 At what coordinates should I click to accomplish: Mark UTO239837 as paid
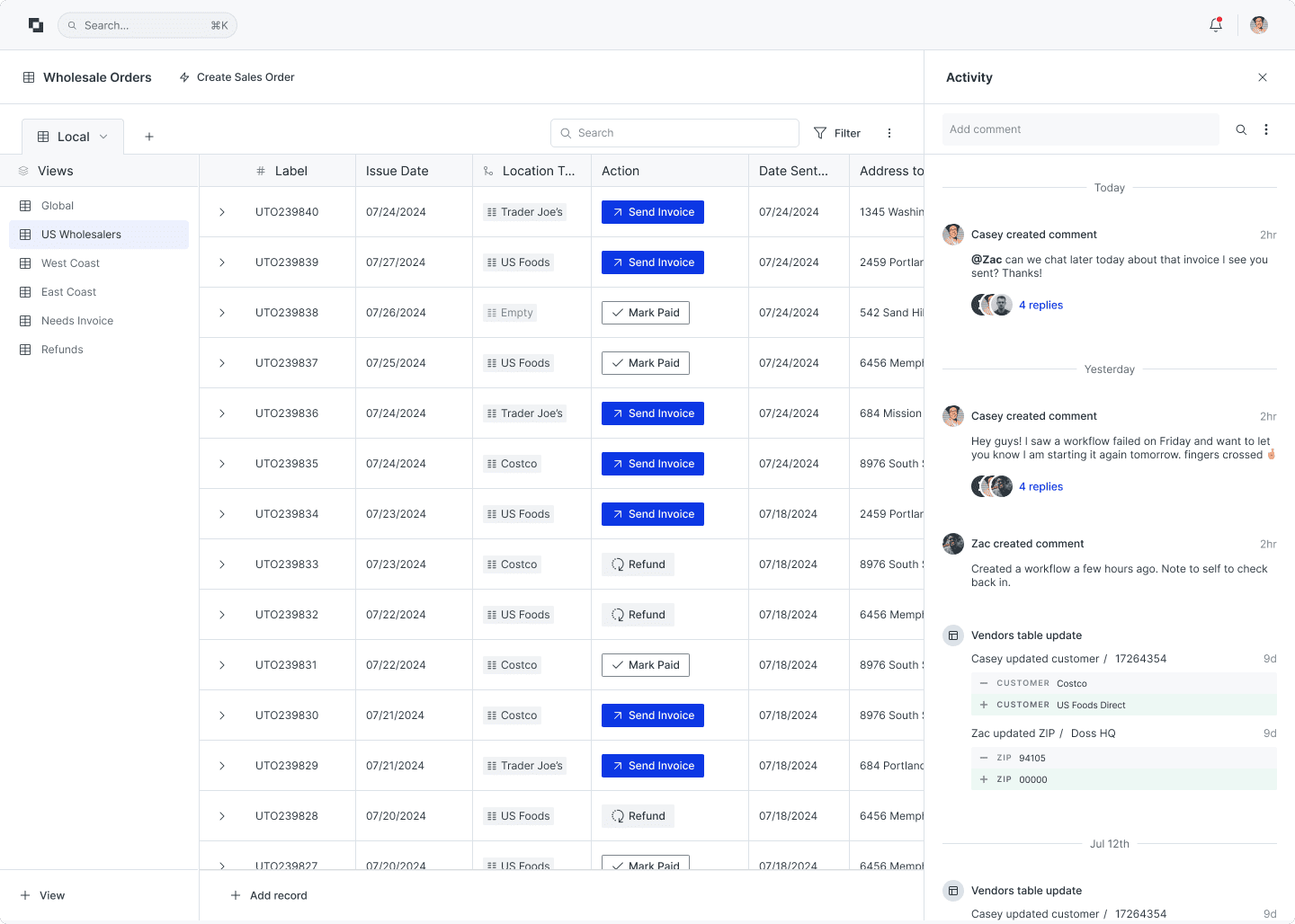click(646, 363)
